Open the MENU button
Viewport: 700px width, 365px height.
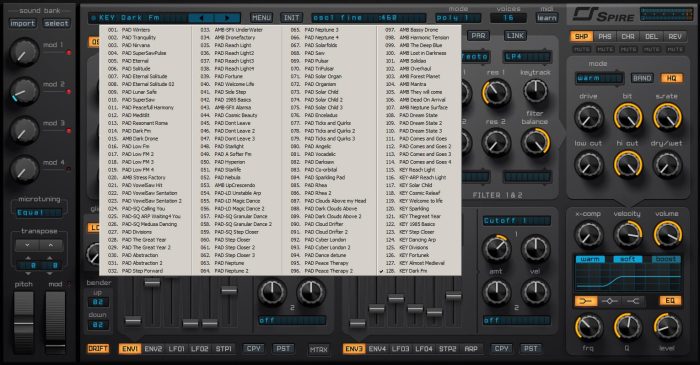(x=261, y=18)
